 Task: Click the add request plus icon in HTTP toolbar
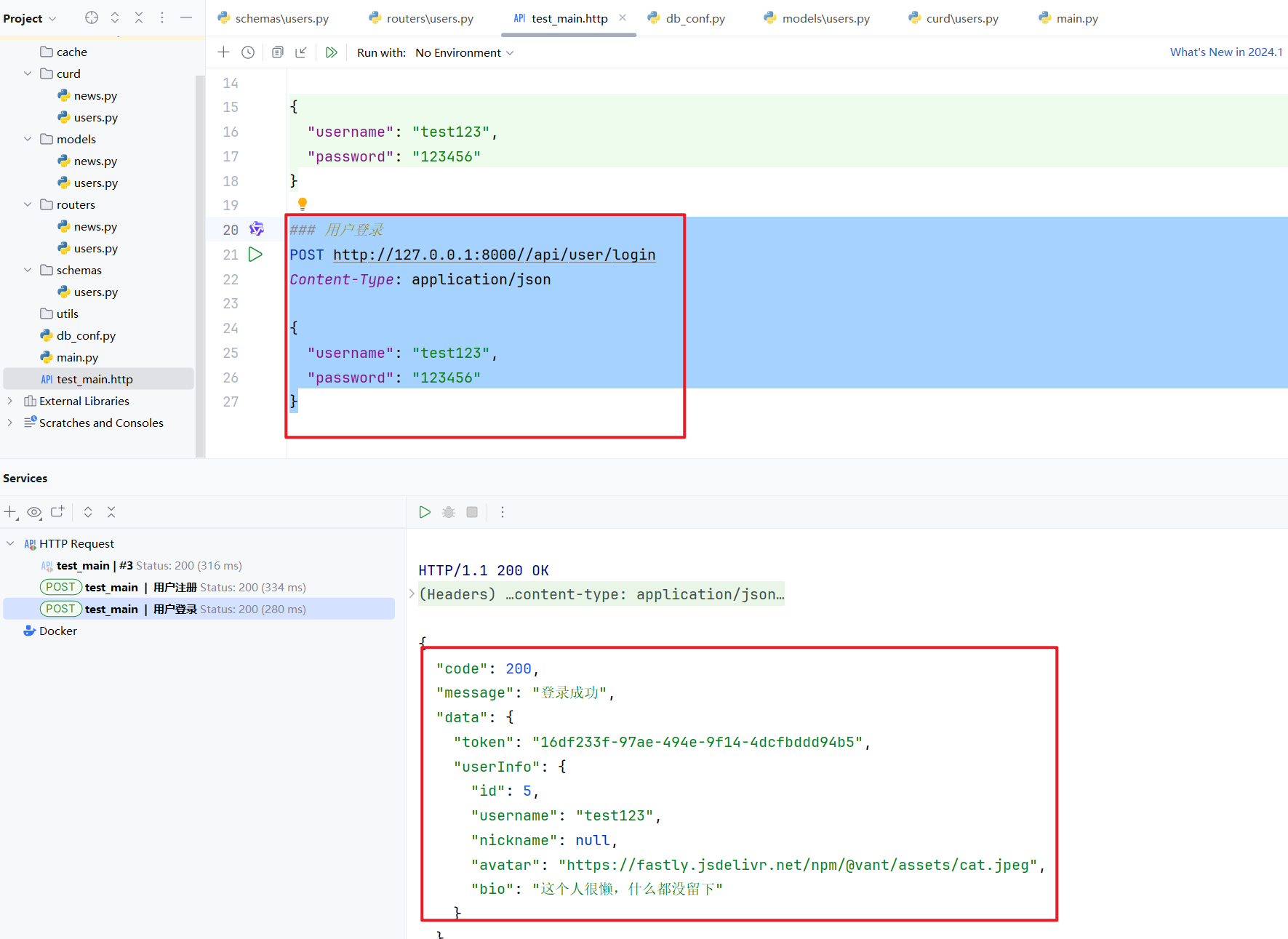(x=223, y=52)
